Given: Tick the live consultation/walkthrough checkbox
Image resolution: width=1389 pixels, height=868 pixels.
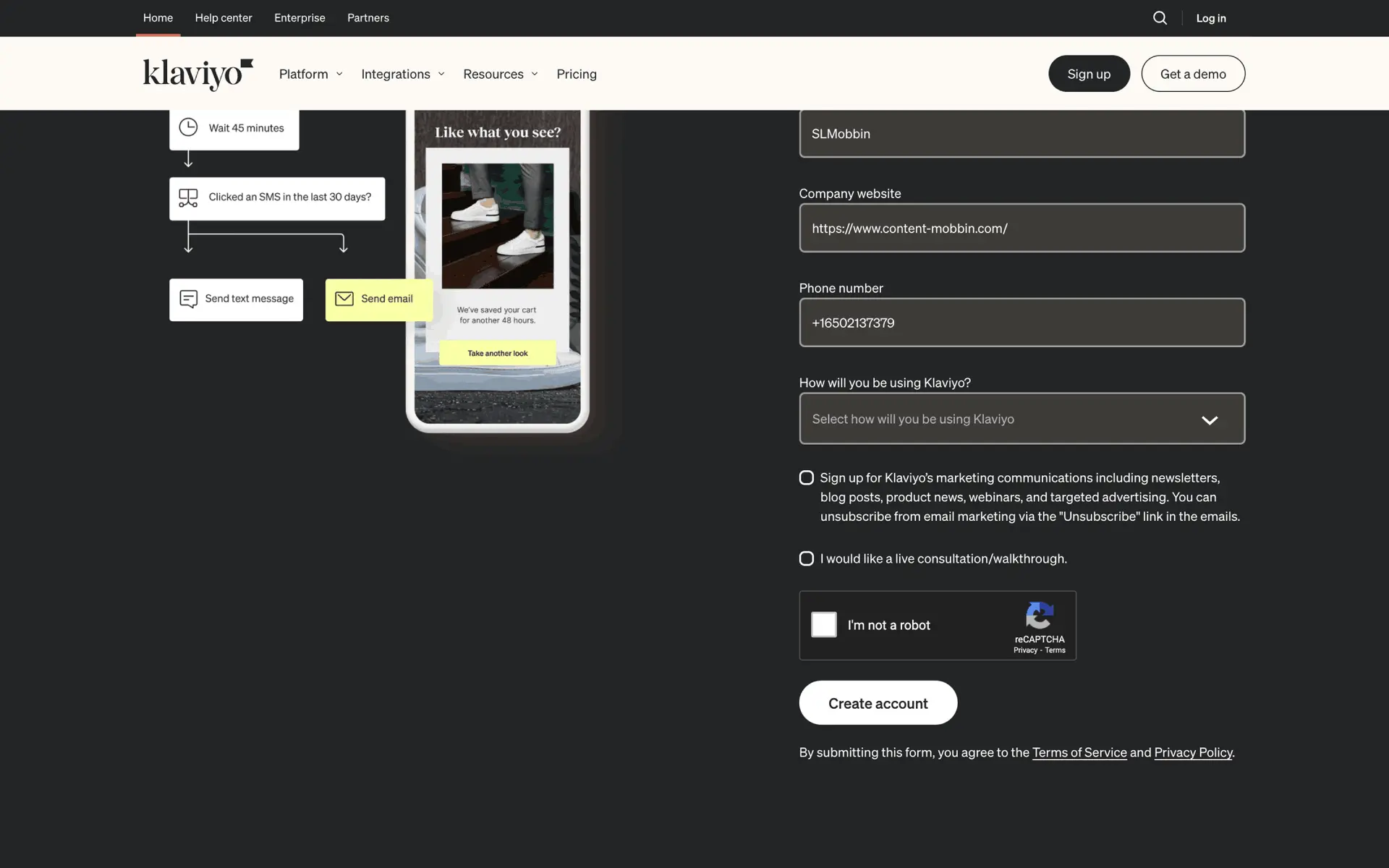Looking at the screenshot, I should [806, 558].
